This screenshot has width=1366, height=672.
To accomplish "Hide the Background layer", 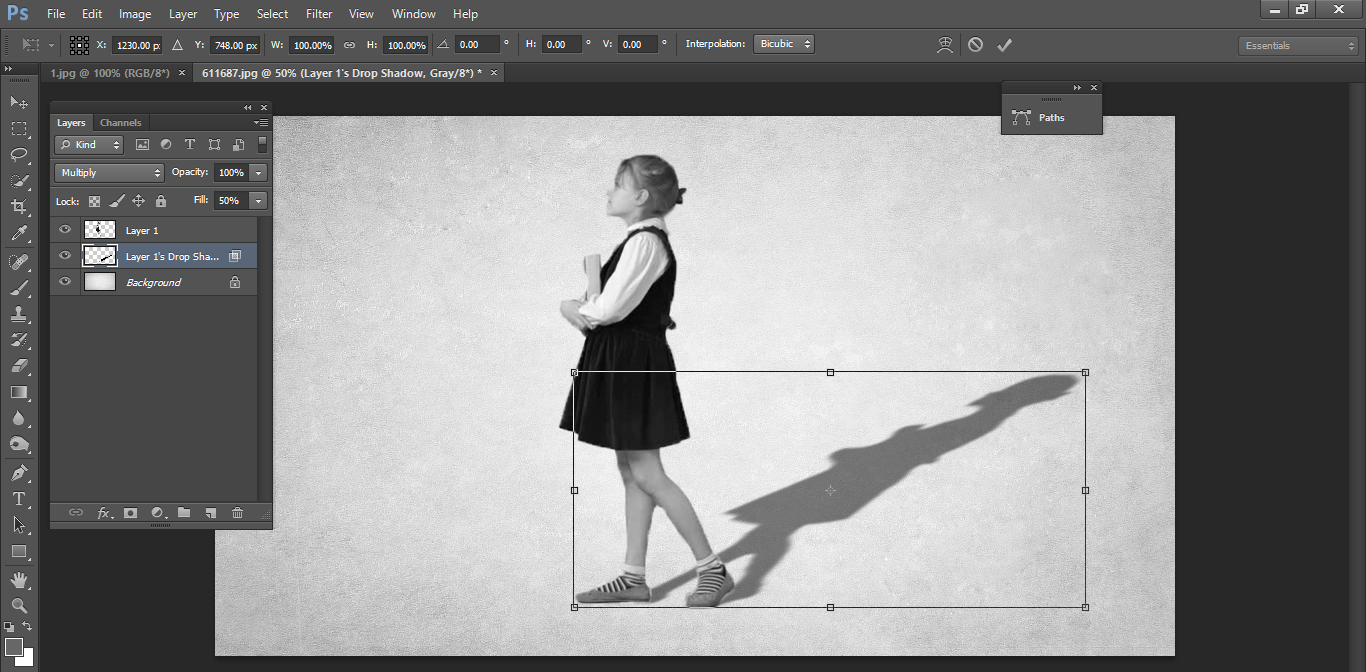I will point(64,281).
